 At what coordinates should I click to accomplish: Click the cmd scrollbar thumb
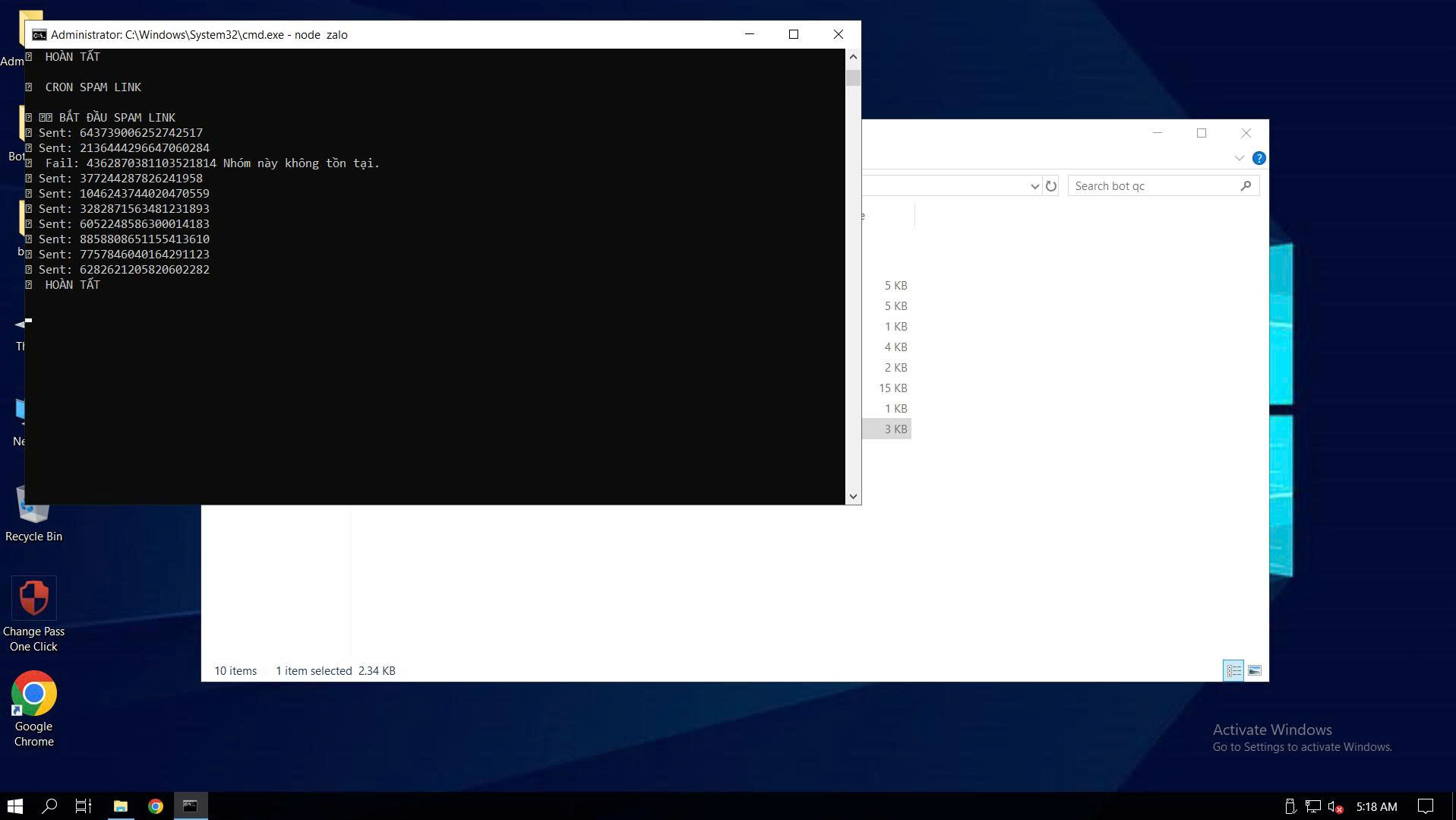(853, 78)
